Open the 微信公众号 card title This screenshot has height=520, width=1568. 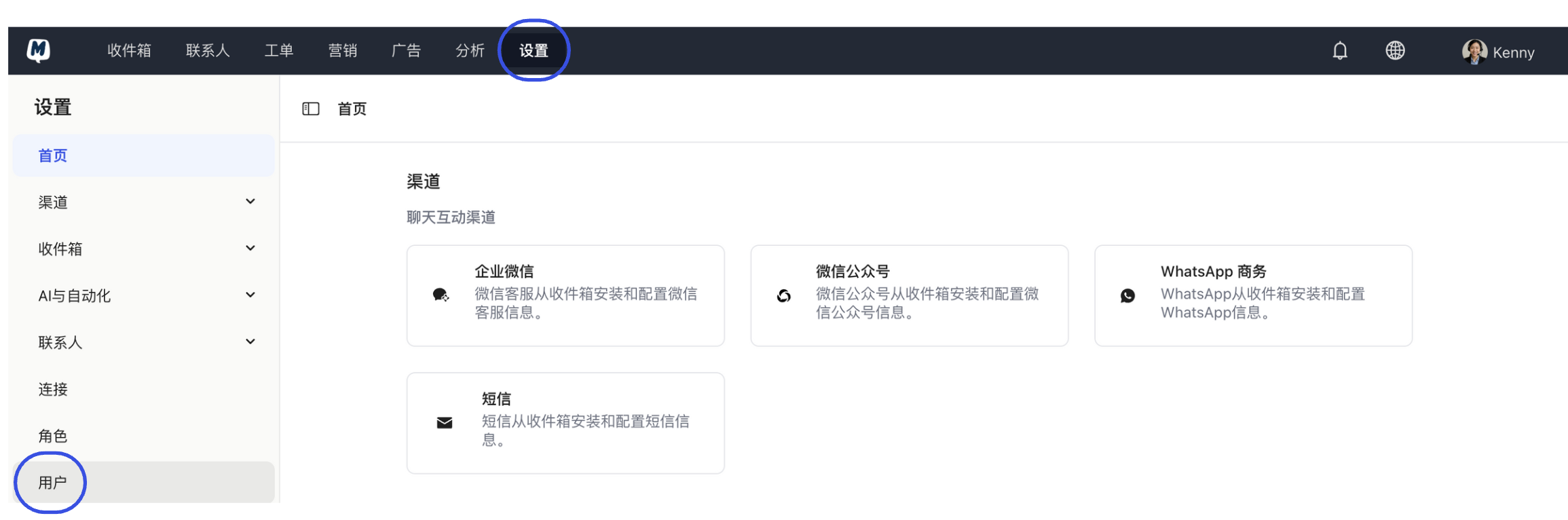point(853,272)
